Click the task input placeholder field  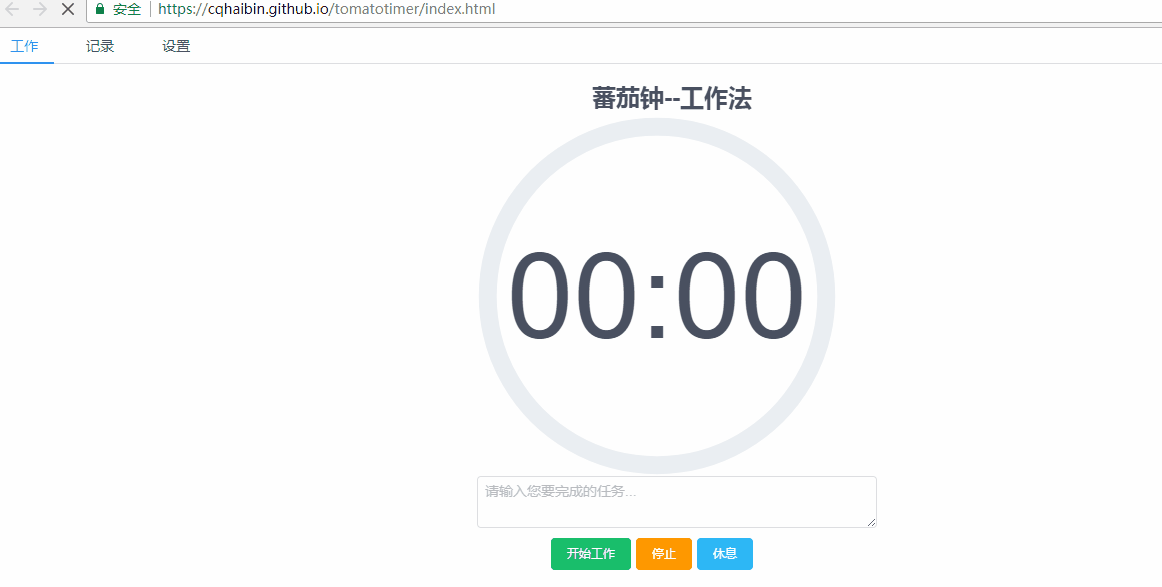point(676,501)
